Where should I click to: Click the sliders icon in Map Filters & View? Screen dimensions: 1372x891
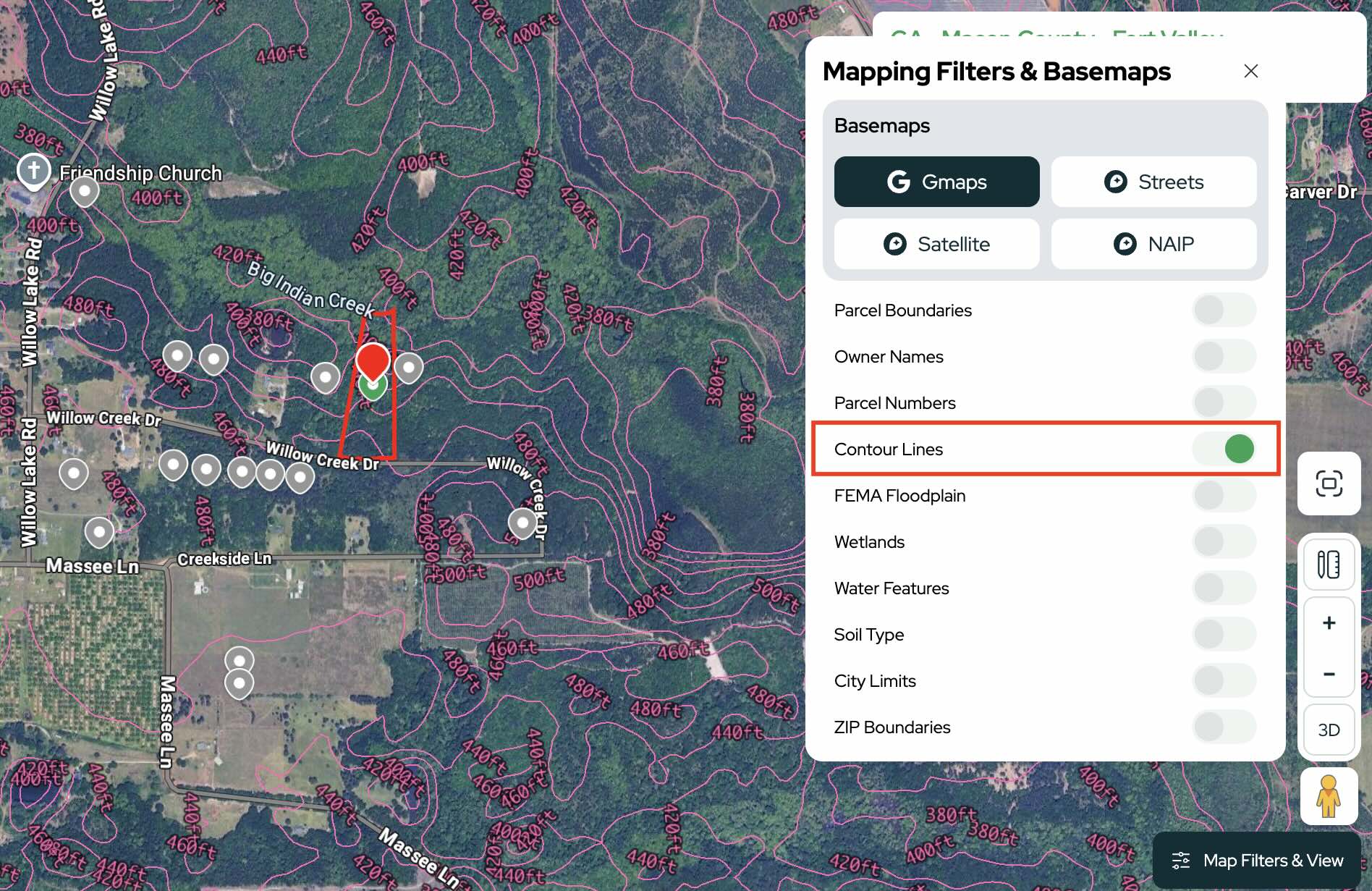tap(1180, 861)
